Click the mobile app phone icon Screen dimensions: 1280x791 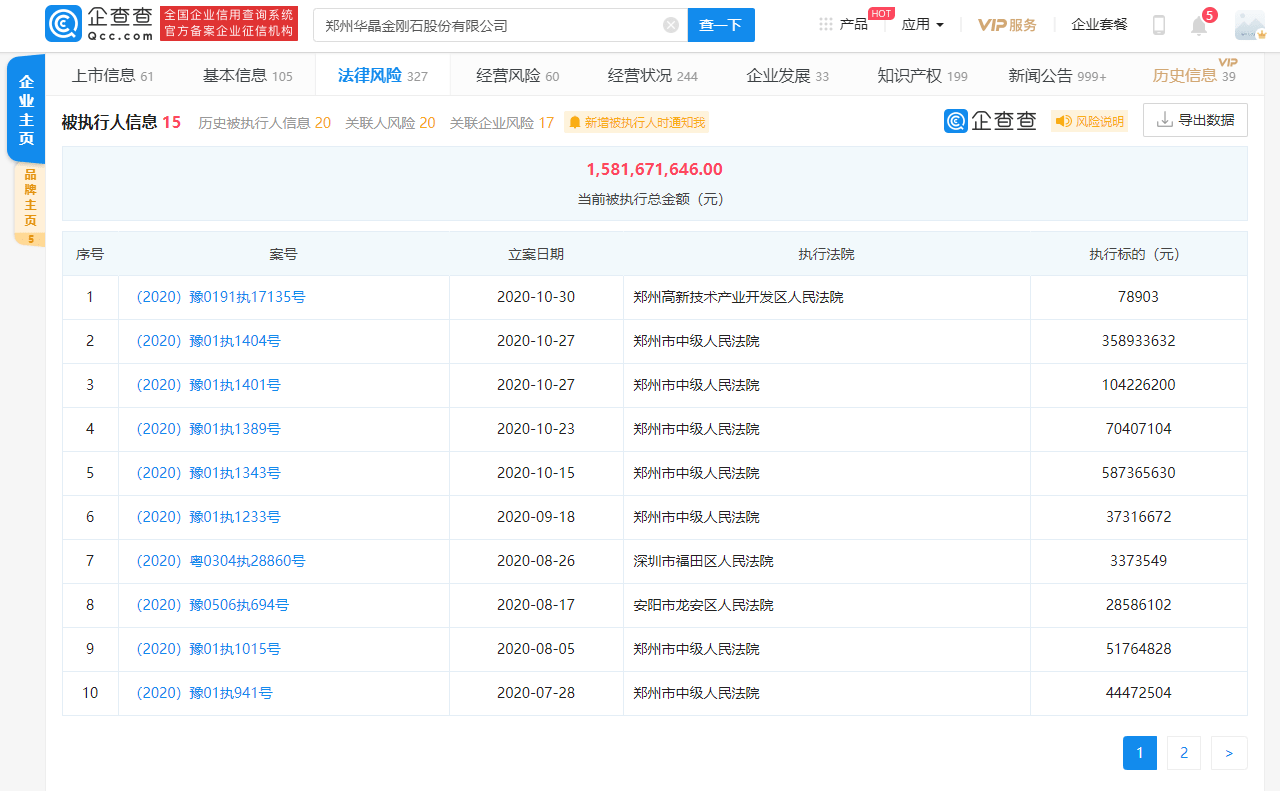(x=1158, y=24)
